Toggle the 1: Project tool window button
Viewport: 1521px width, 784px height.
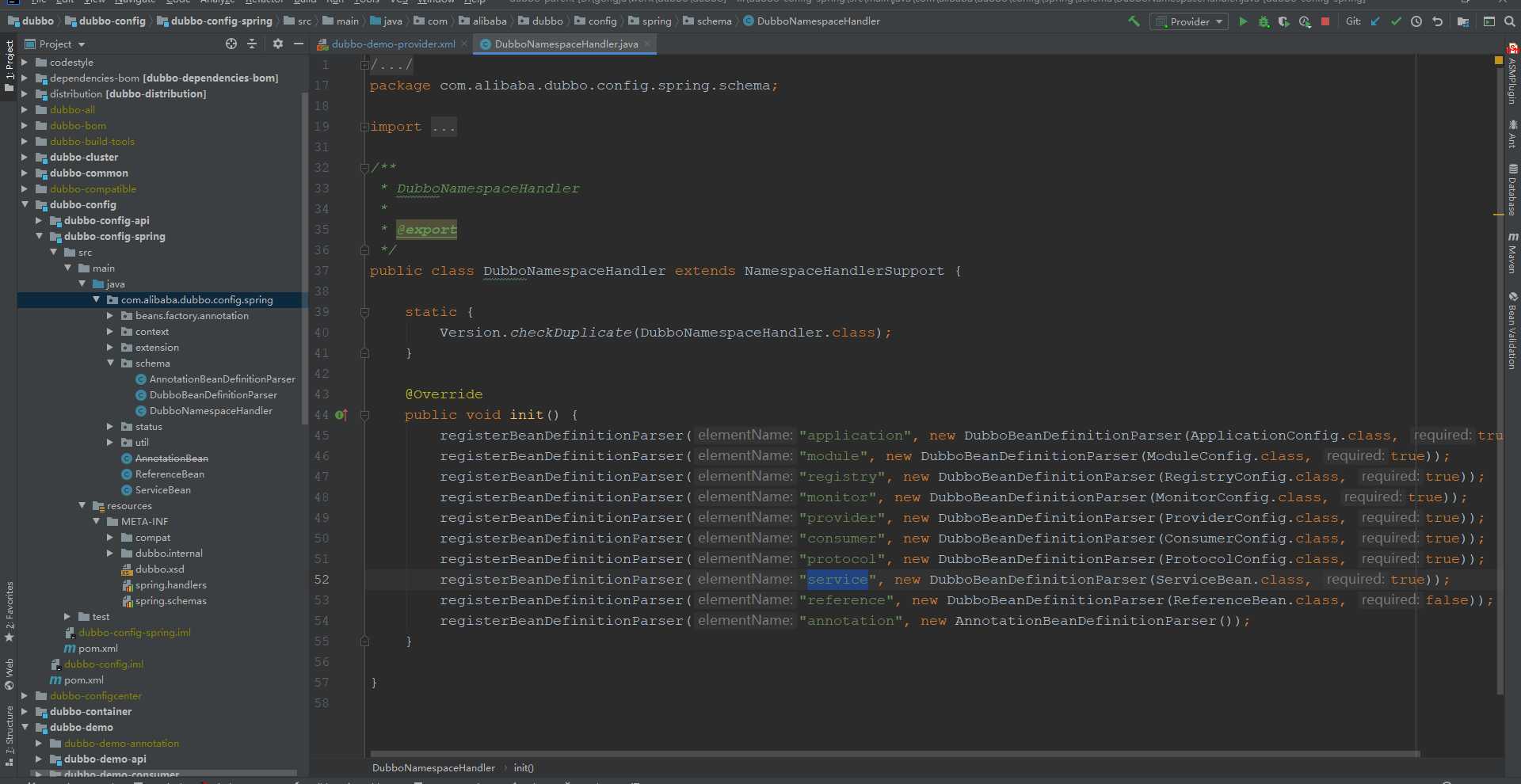coord(9,65)
